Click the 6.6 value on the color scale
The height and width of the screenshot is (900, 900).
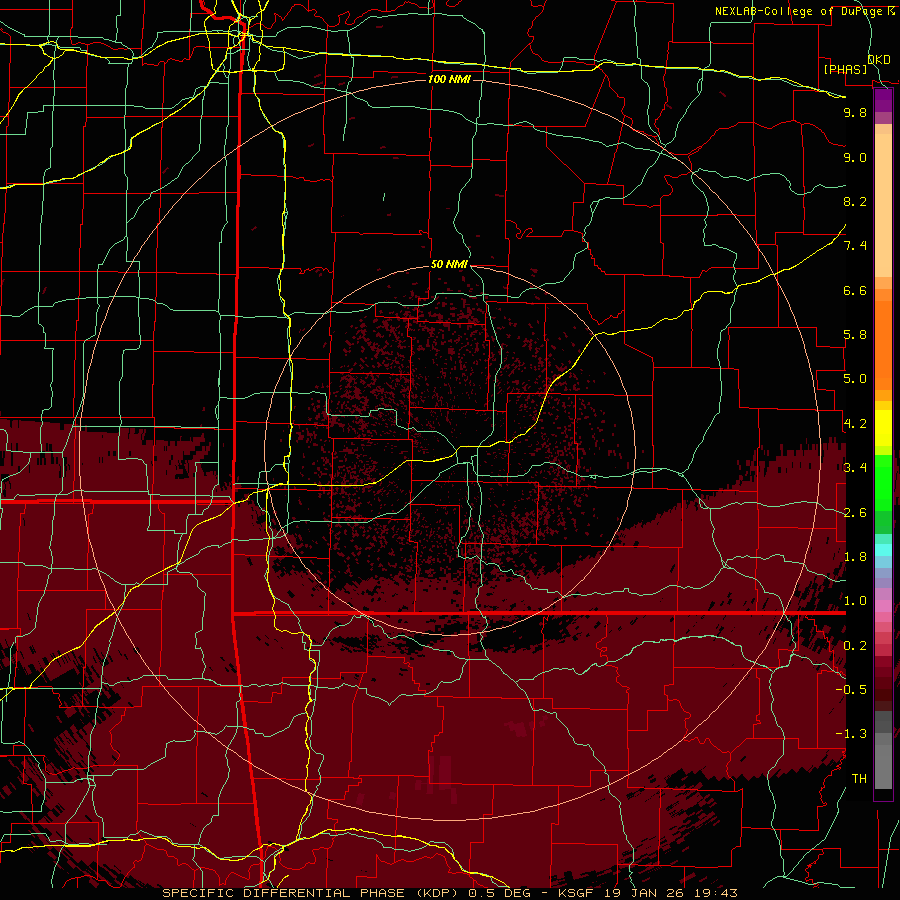pos(855,290)
